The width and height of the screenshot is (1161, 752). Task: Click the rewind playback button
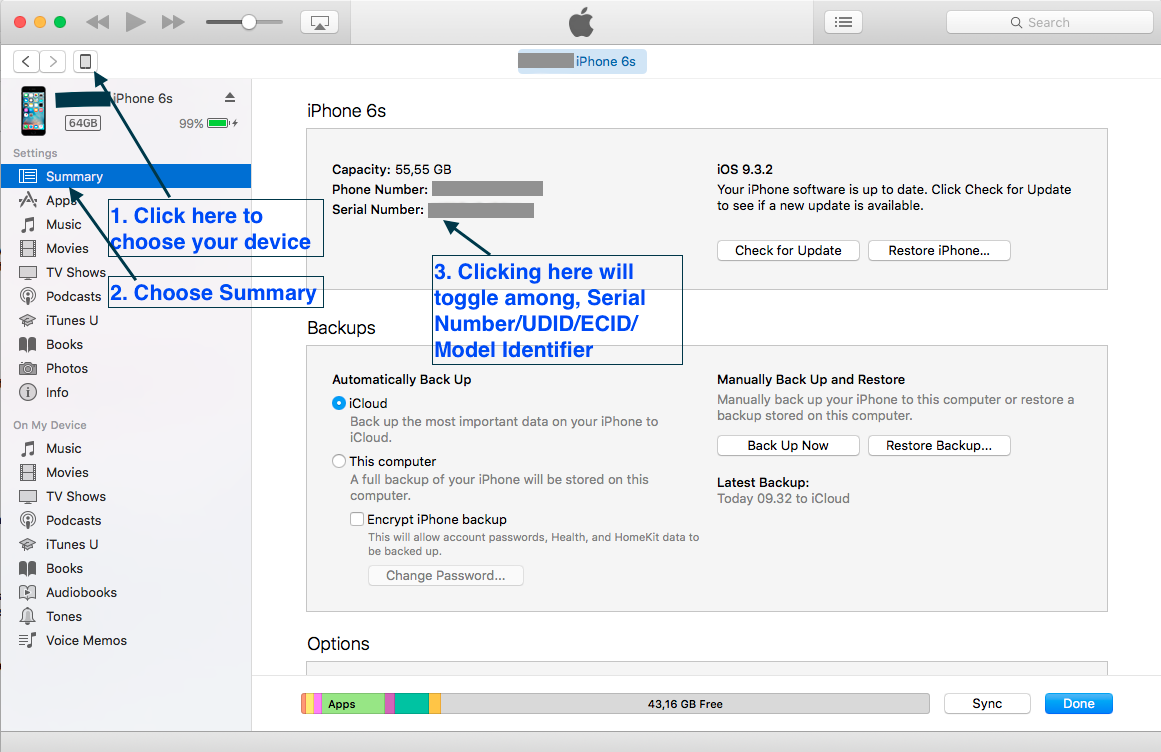(x=98, y=22)
